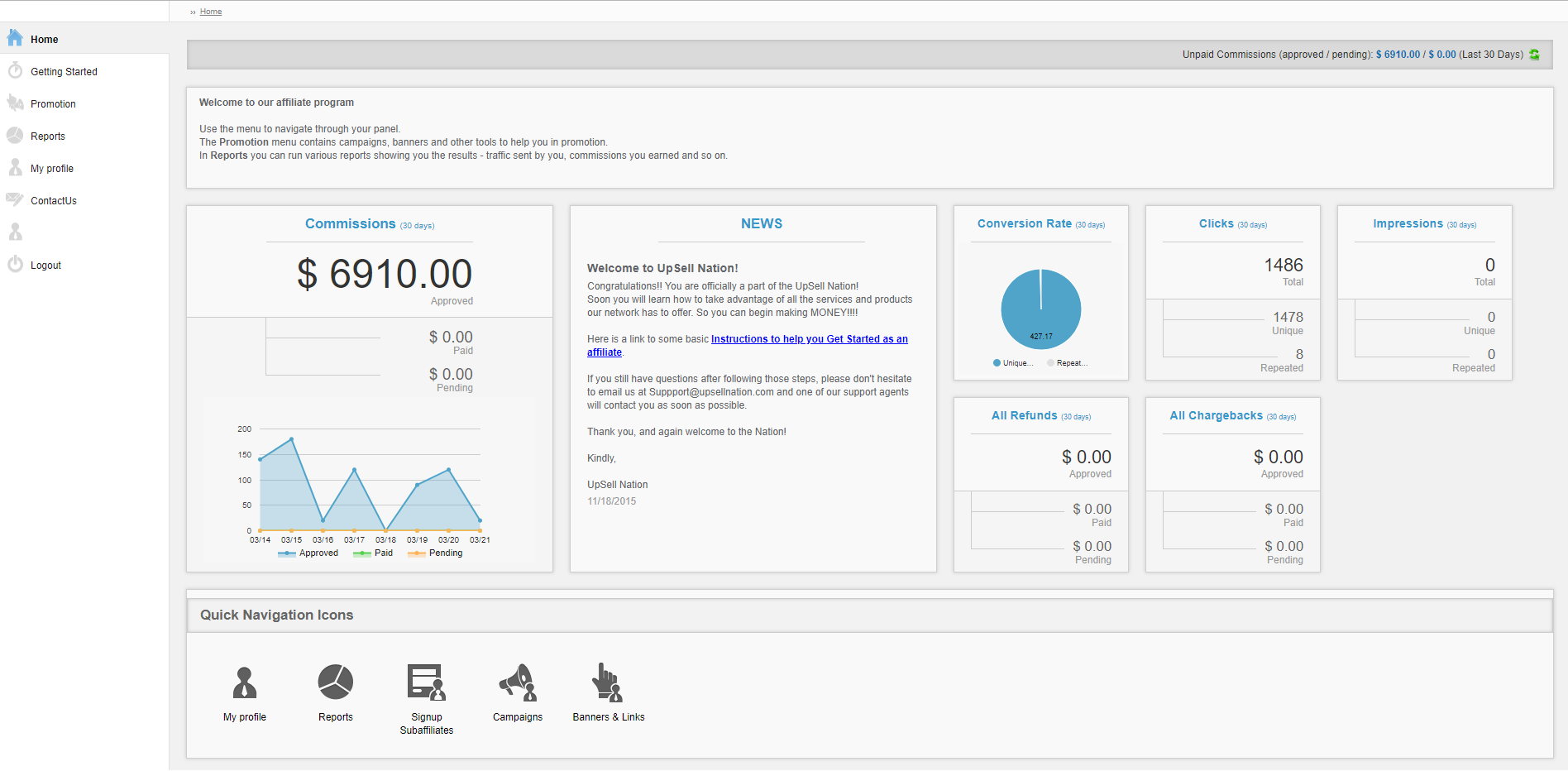This screenshot has width=1568, height=771.
Task: Open Instructions to help you Get Started link
Action: click(748, 346)
